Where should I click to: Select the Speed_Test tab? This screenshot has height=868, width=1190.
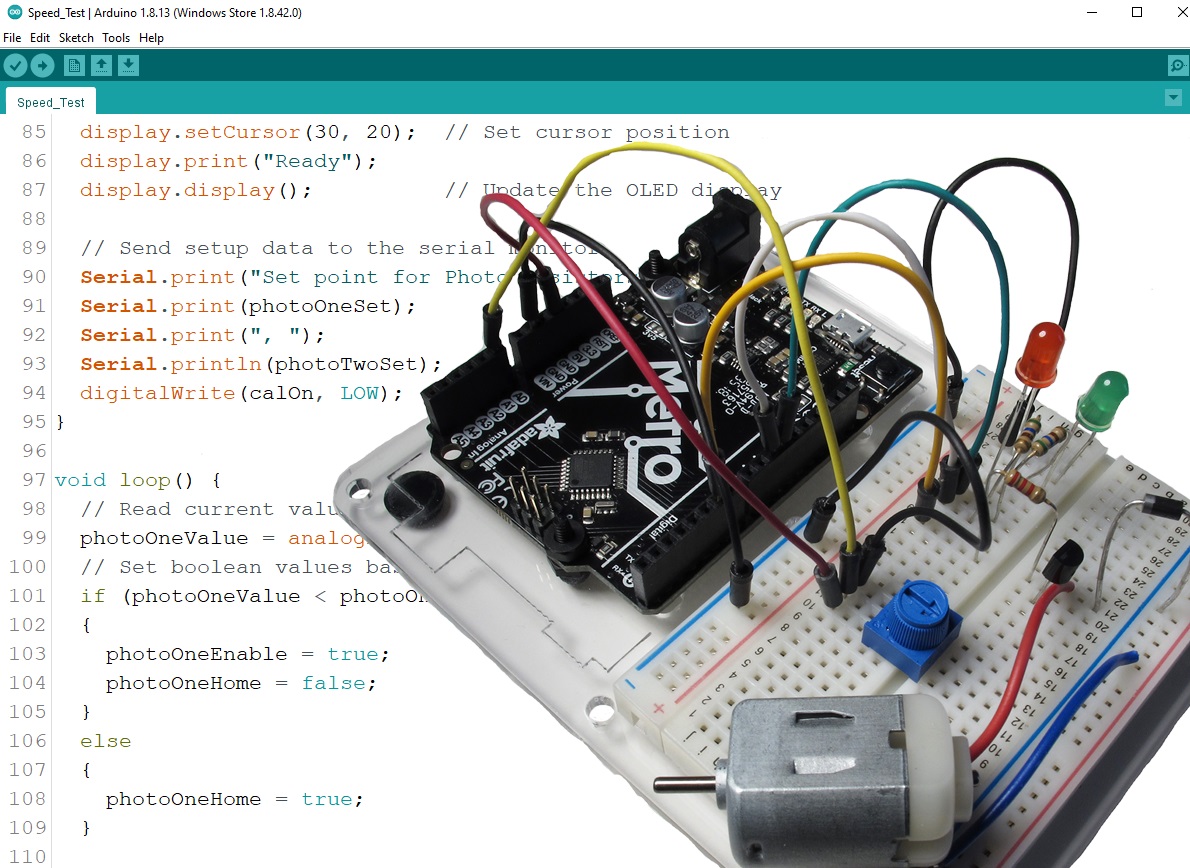point(49,101)
